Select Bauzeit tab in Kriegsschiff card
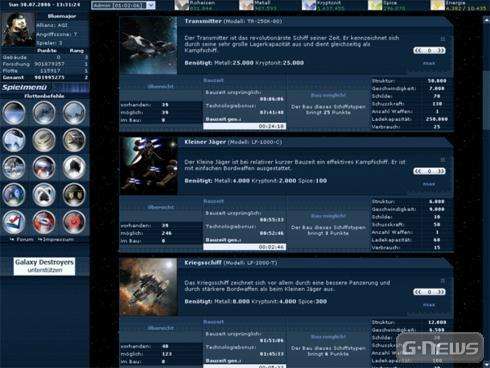The image size is (490, 368). point(213,322)
